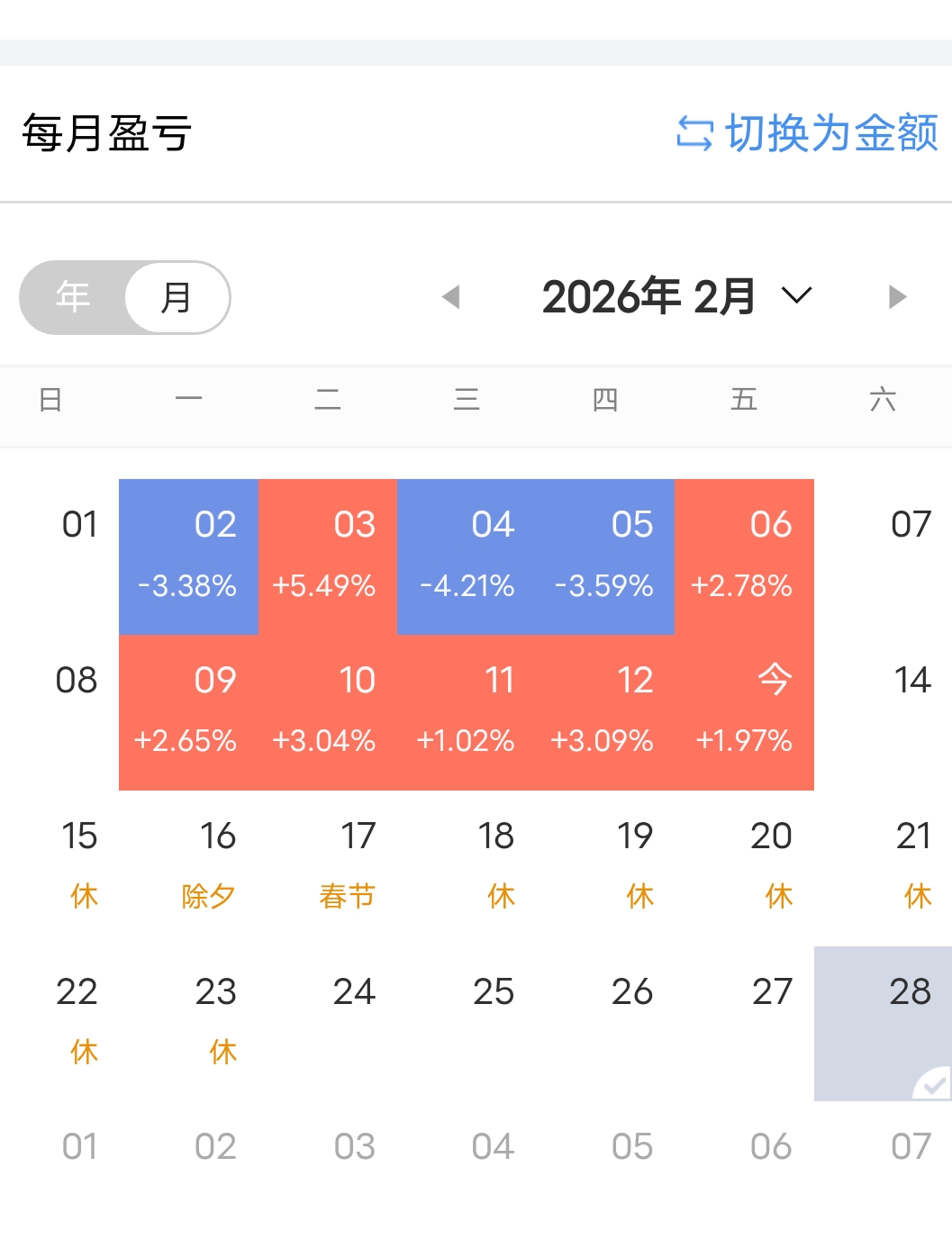The image size is (952, 1248).
Task: Tap the 春节 holiday on the 17th
Action: point(348,865)
